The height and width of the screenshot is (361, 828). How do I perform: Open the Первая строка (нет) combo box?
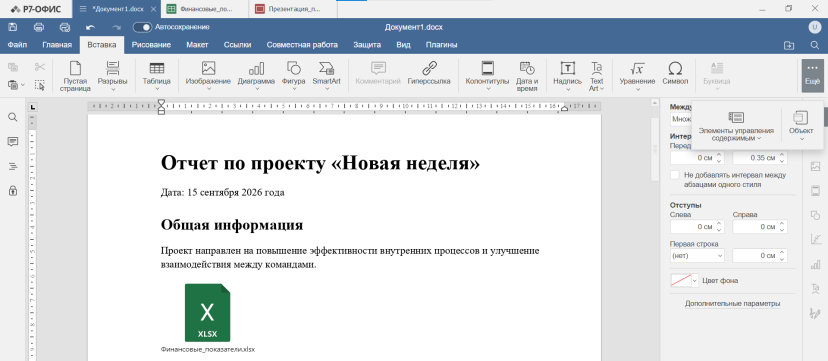pos(697,255)
